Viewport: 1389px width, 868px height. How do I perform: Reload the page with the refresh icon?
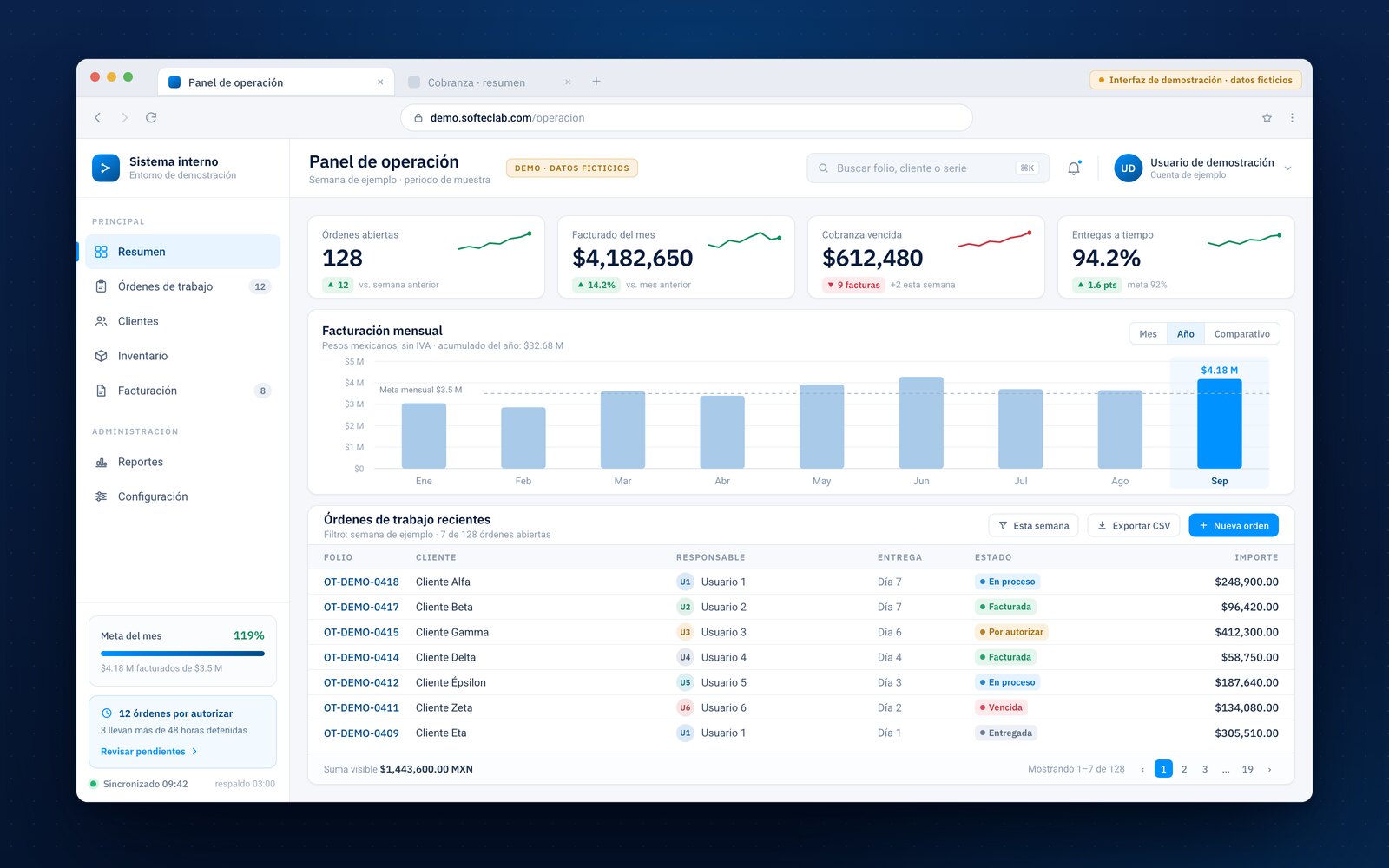tap(151, 117)
